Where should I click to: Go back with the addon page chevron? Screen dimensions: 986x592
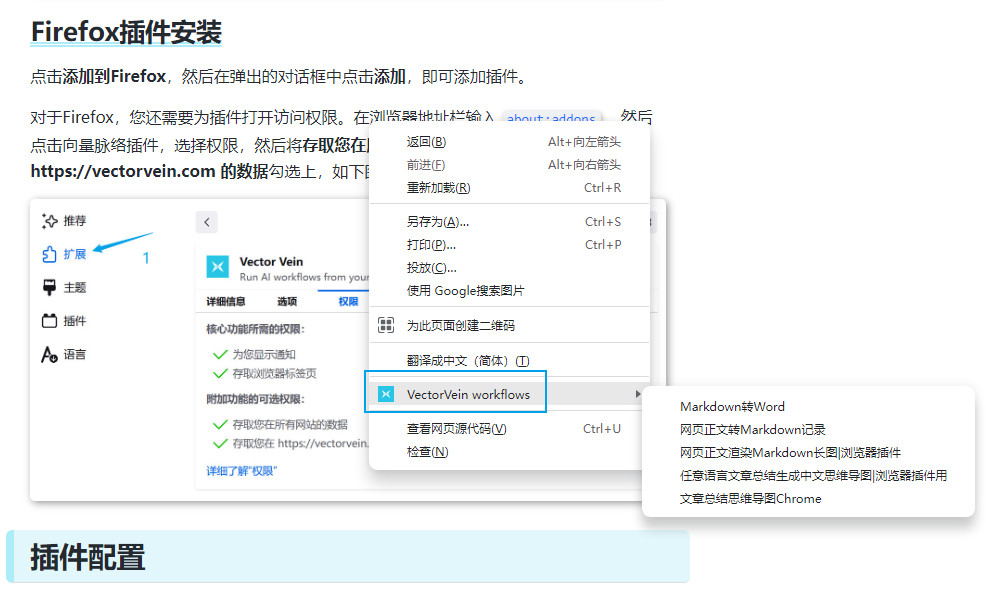(206, 222)
